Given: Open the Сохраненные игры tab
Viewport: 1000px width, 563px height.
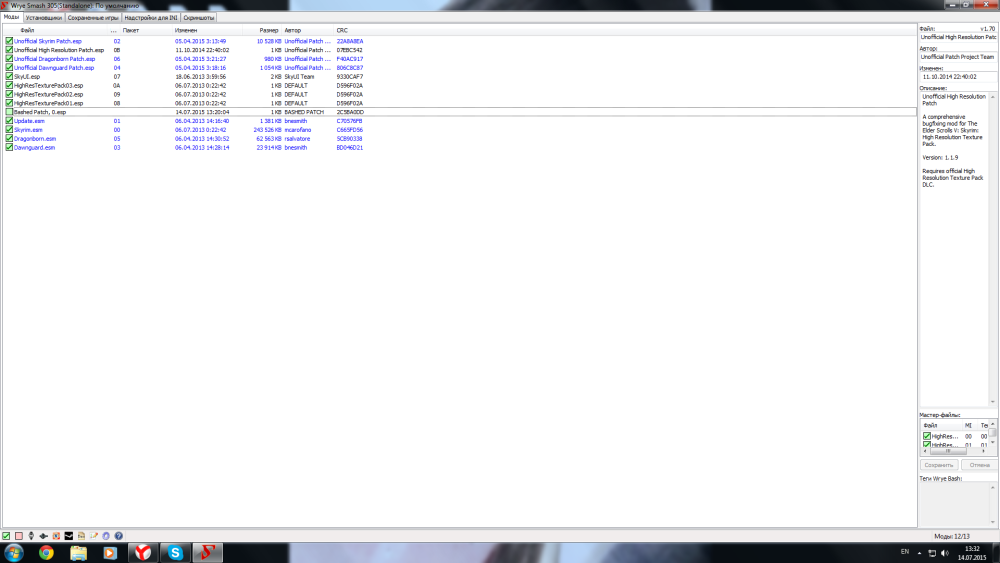Looking at the screenshot, I should pyautogui.click(x=93, y=18).
